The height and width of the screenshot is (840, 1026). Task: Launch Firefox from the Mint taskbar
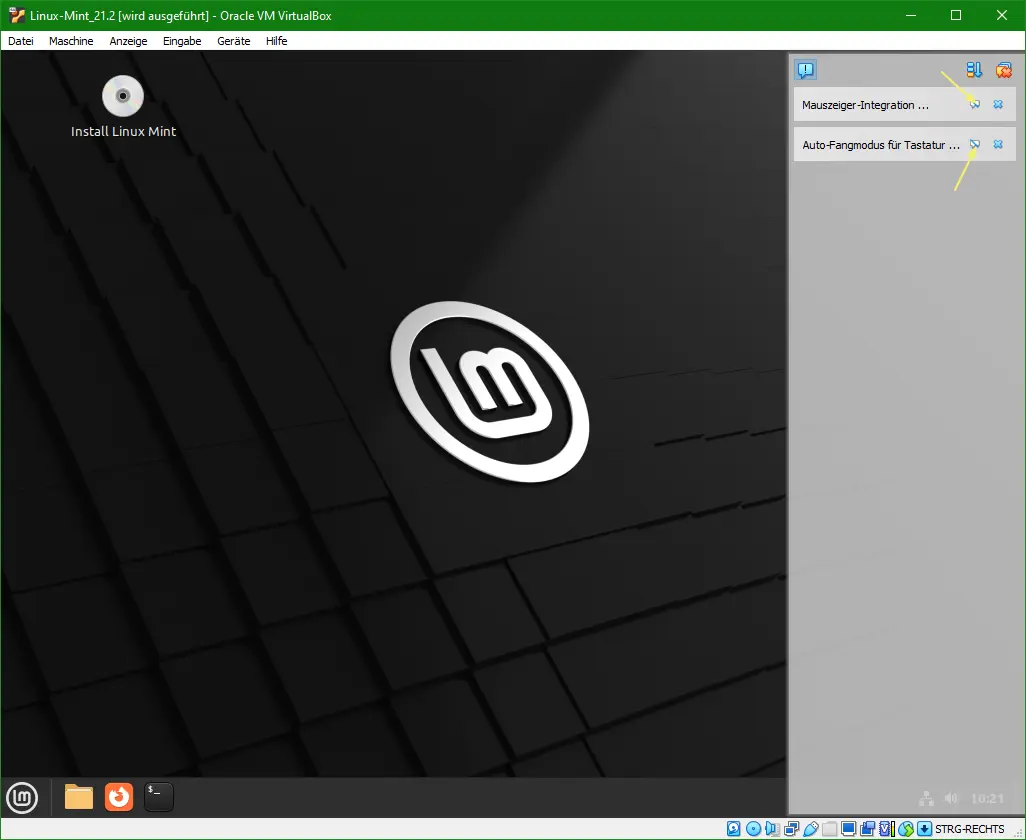(x=118, y=797)
